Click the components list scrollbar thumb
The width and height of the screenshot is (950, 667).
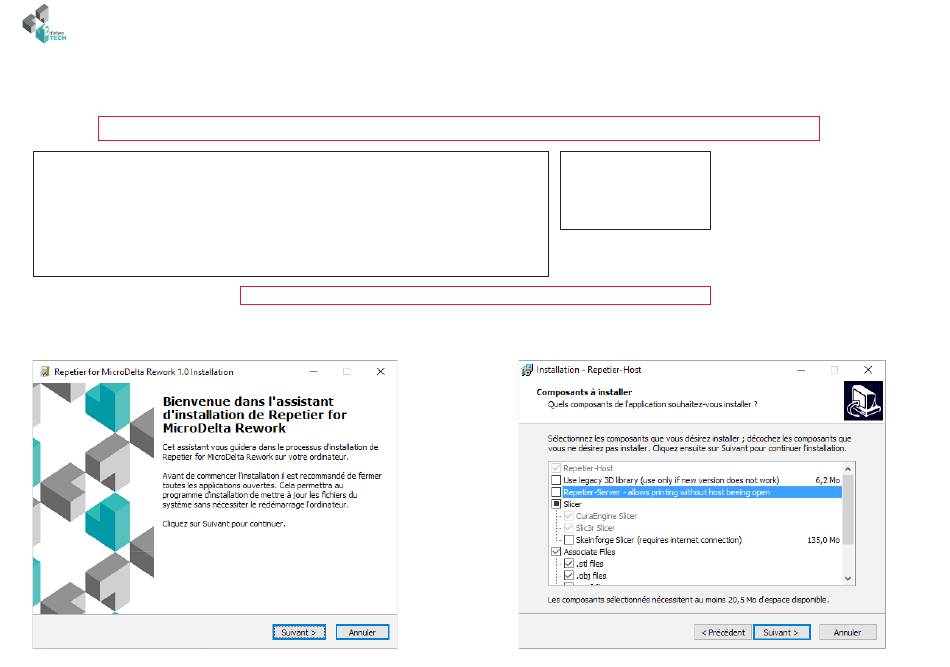(x=848, y=509)
